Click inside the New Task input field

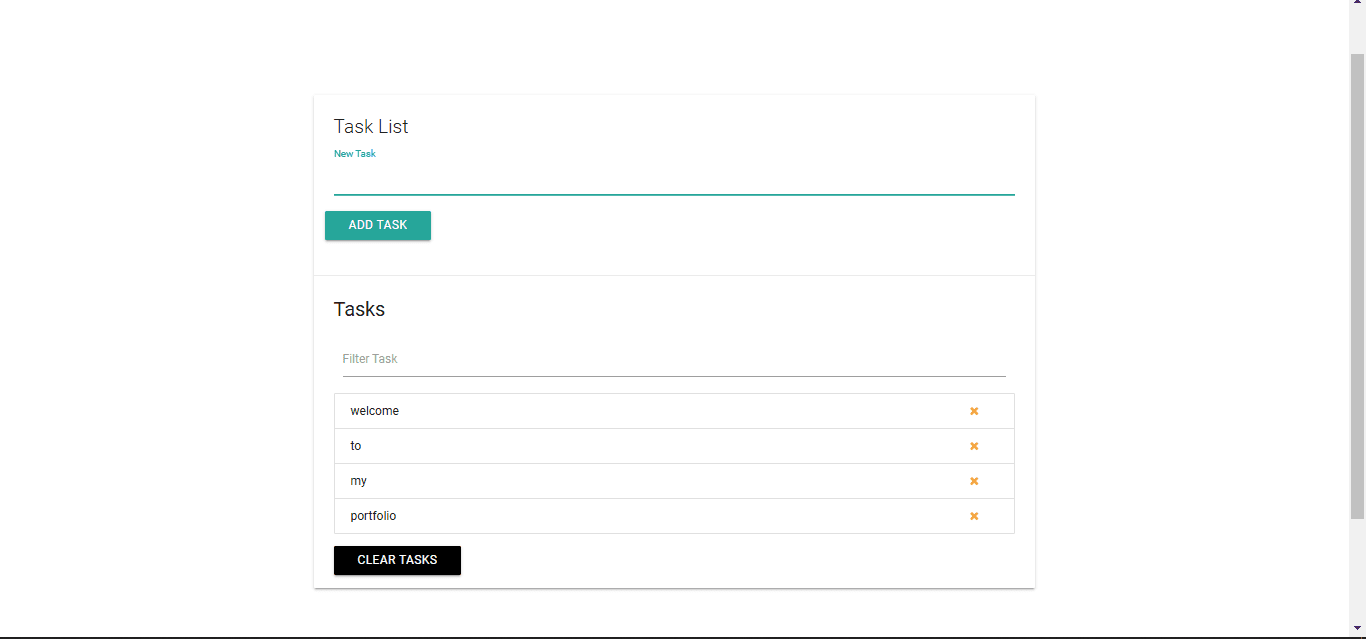coord(674,180)
